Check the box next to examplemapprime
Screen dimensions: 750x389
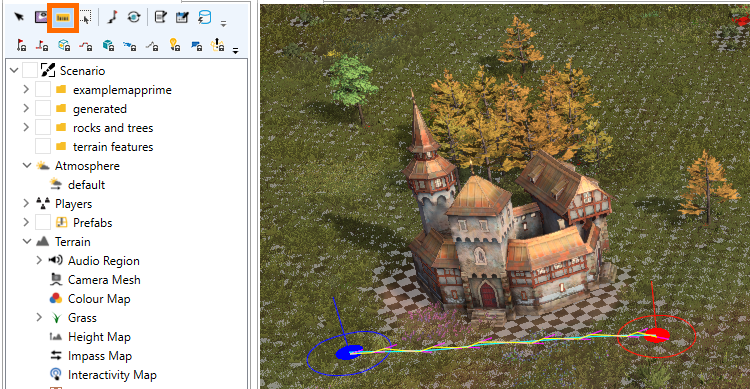click(43, 89)
